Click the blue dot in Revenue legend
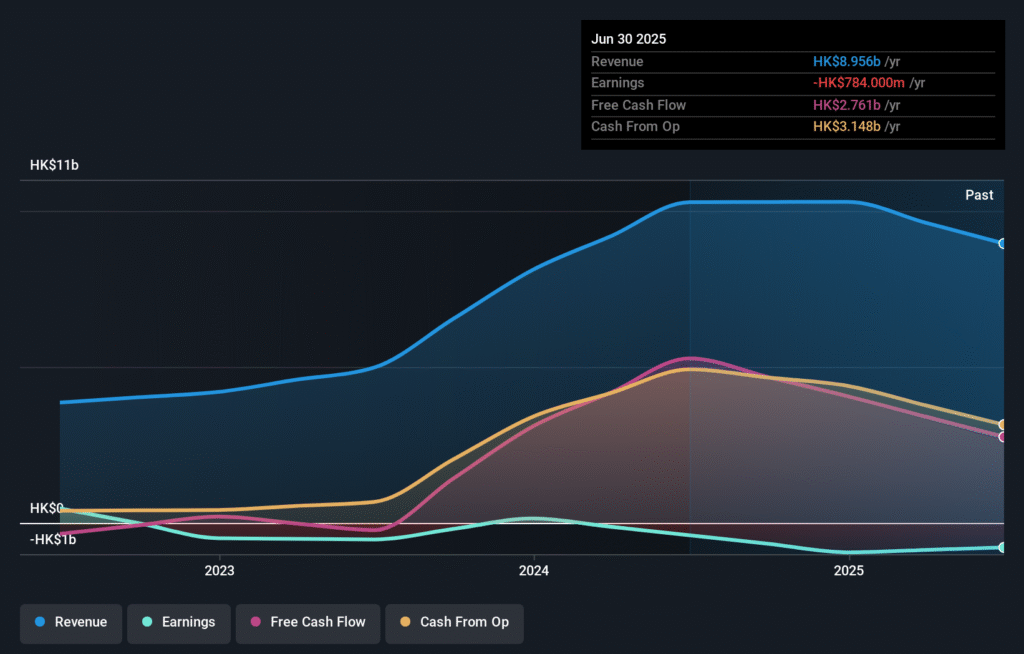 40,622
